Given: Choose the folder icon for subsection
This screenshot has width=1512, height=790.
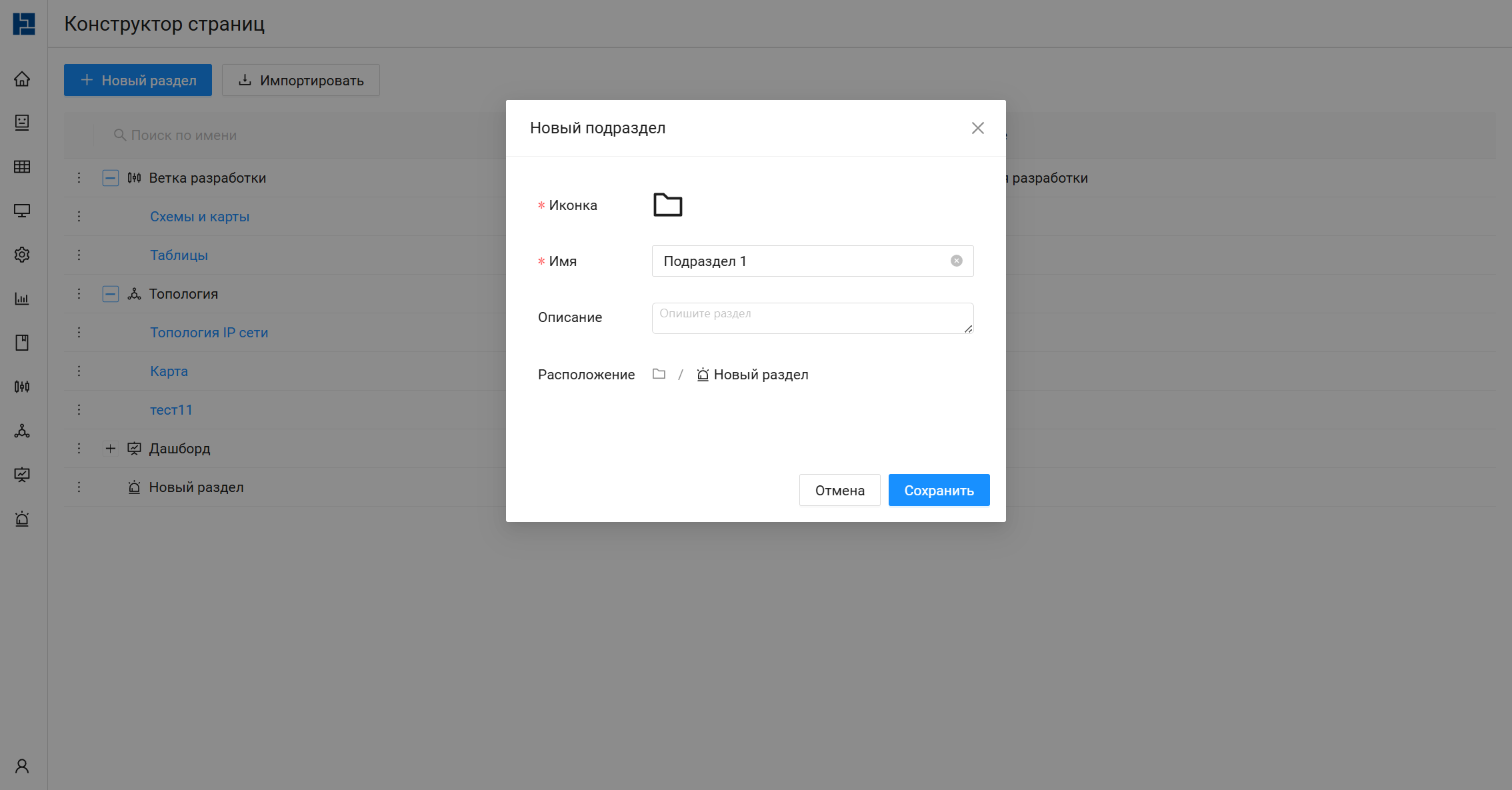Looking at the screenshot, I should click(667, 205).
